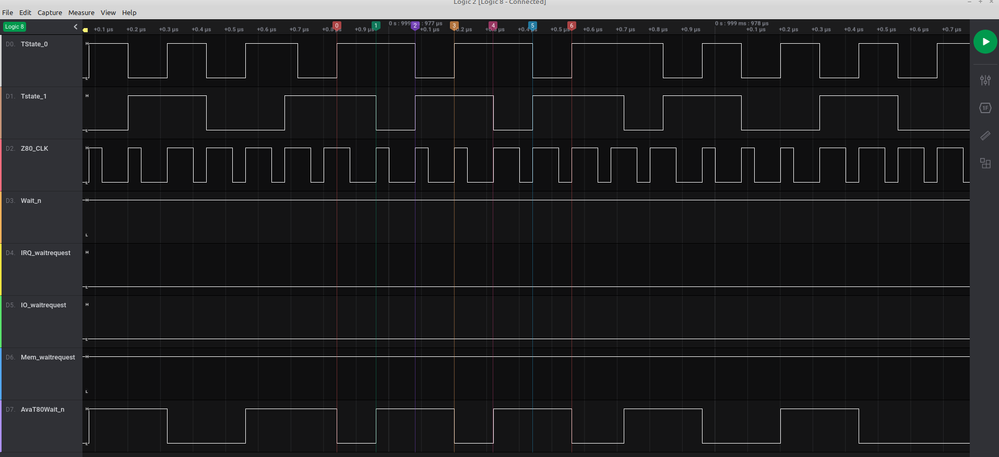Open the Edit menu
Screen dimensions: 999x457
coord(25,13)
